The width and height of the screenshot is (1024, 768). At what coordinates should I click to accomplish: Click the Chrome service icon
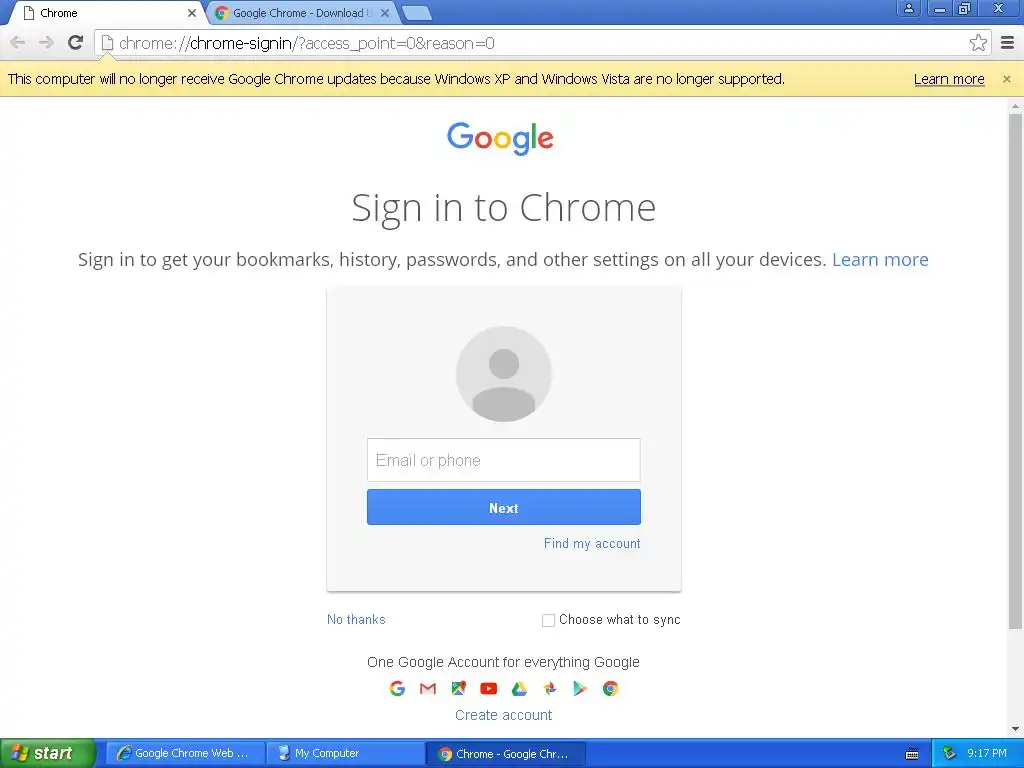pyautogui.click(x=611, y=688)
